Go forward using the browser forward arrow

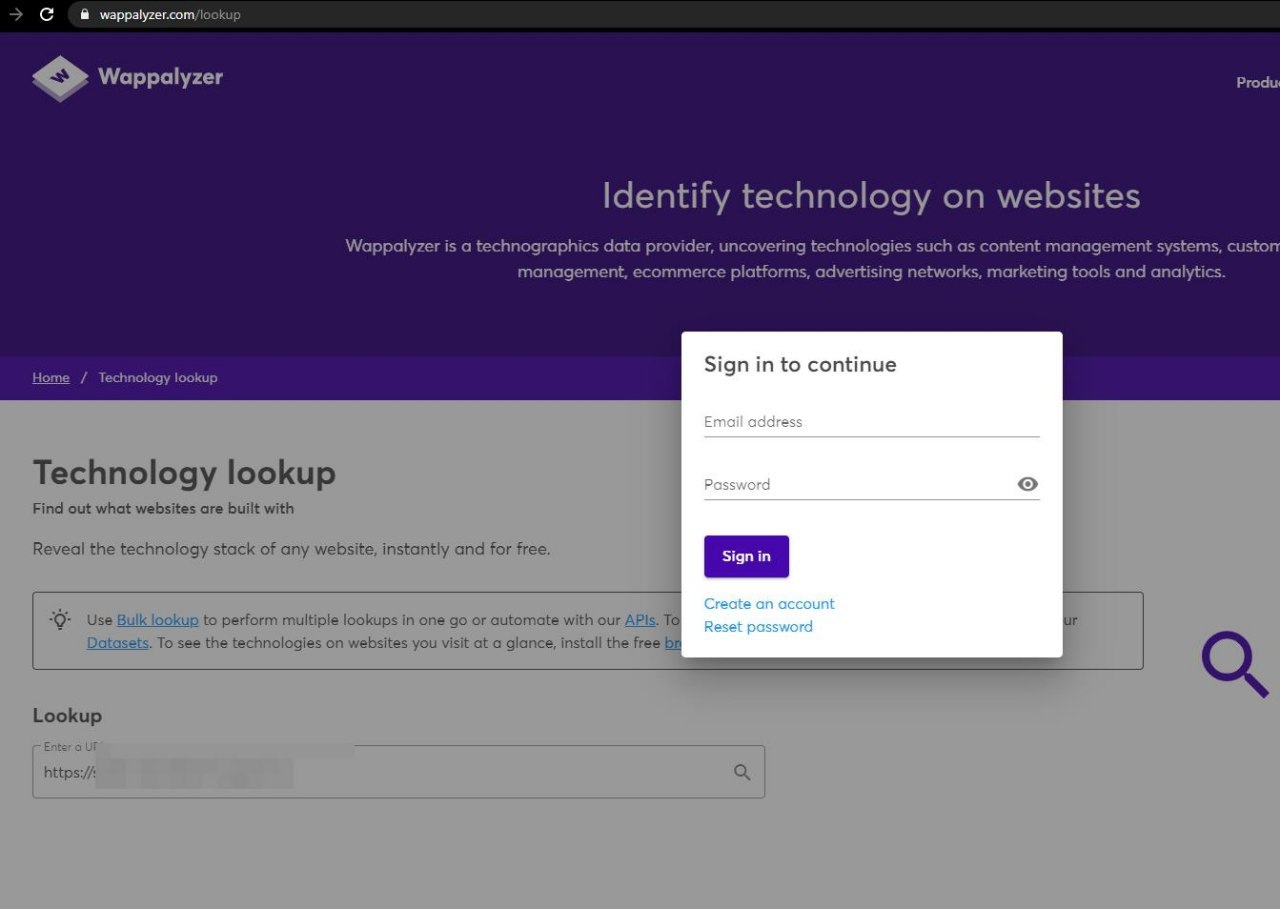click(x=15, y=14)
